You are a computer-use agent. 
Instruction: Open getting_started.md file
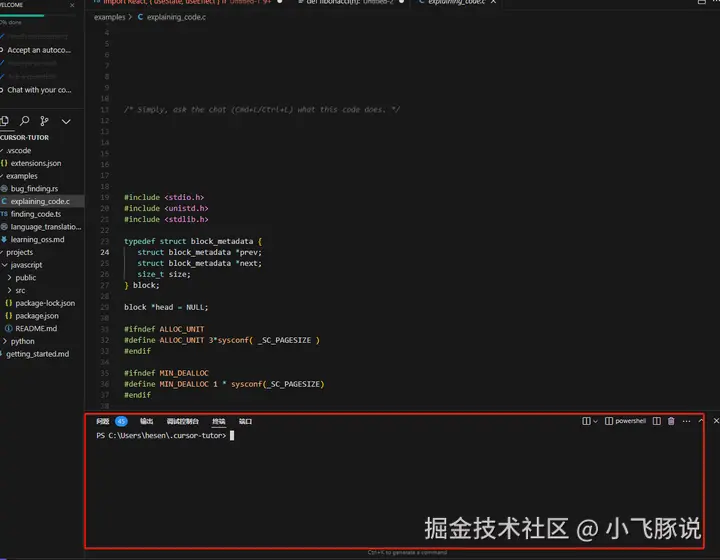[38, 354]
